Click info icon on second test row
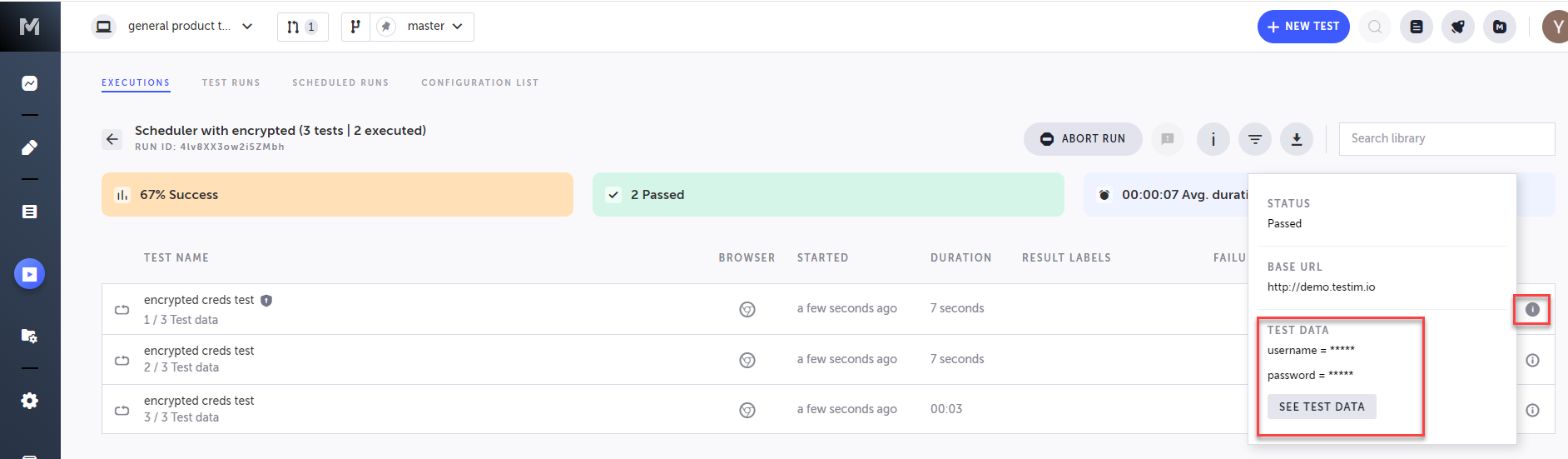This screenshot has width=1568, height=459. pos(1532,360)
